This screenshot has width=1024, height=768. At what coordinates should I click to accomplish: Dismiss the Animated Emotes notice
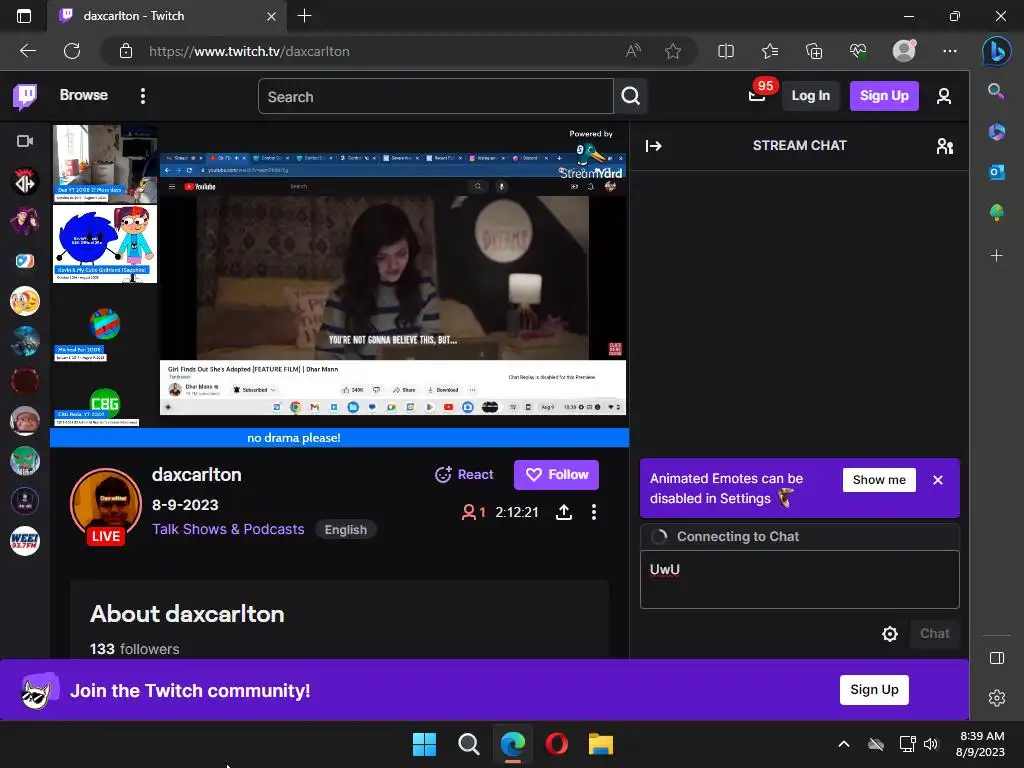938,480
